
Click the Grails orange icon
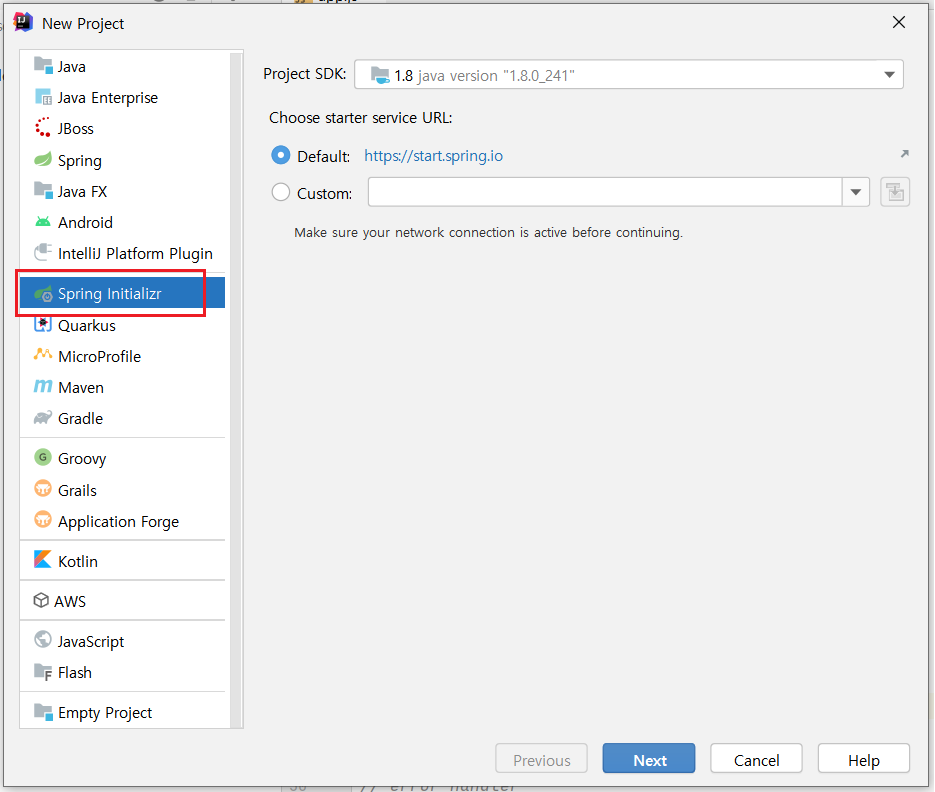pyautogui.click(x=43, y=489)
